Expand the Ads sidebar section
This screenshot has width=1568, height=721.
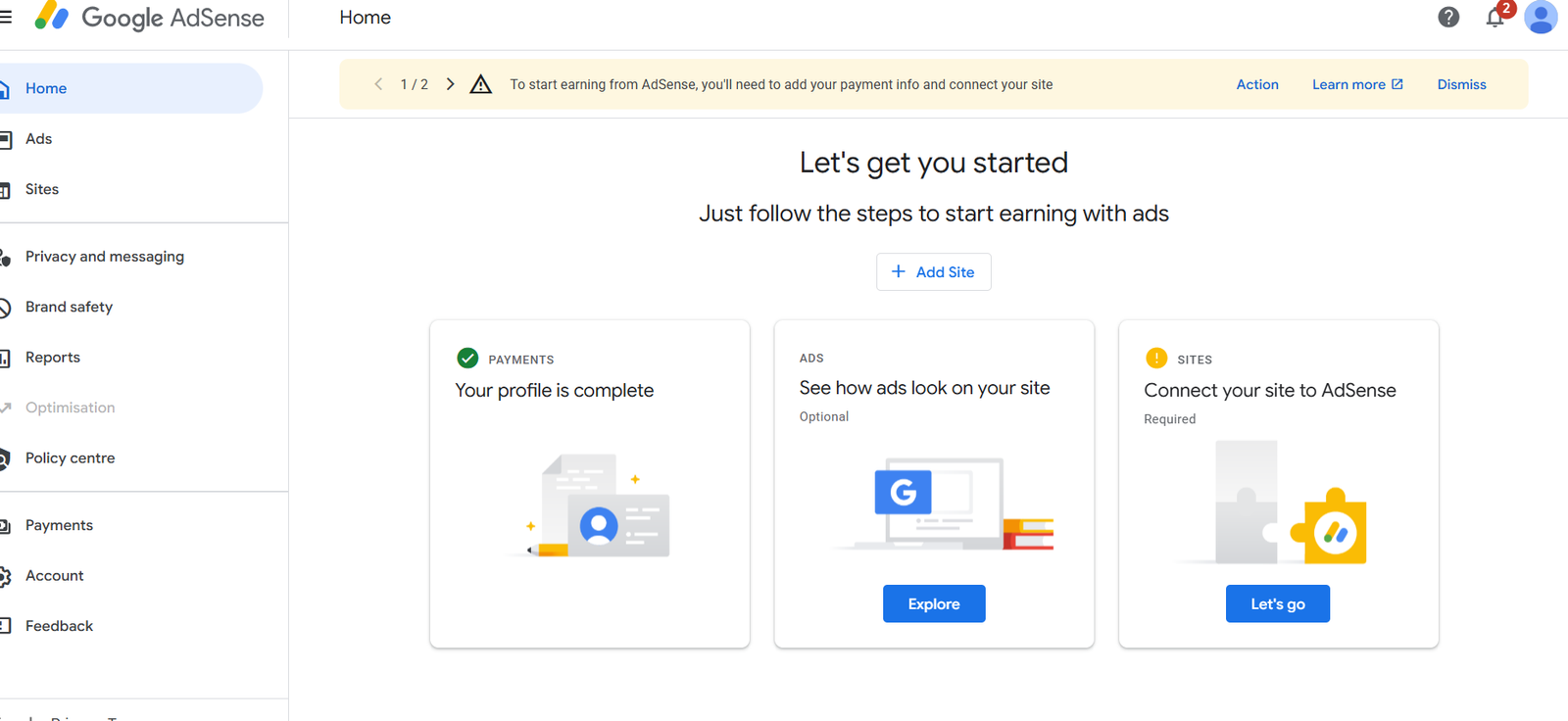(39, 139)
